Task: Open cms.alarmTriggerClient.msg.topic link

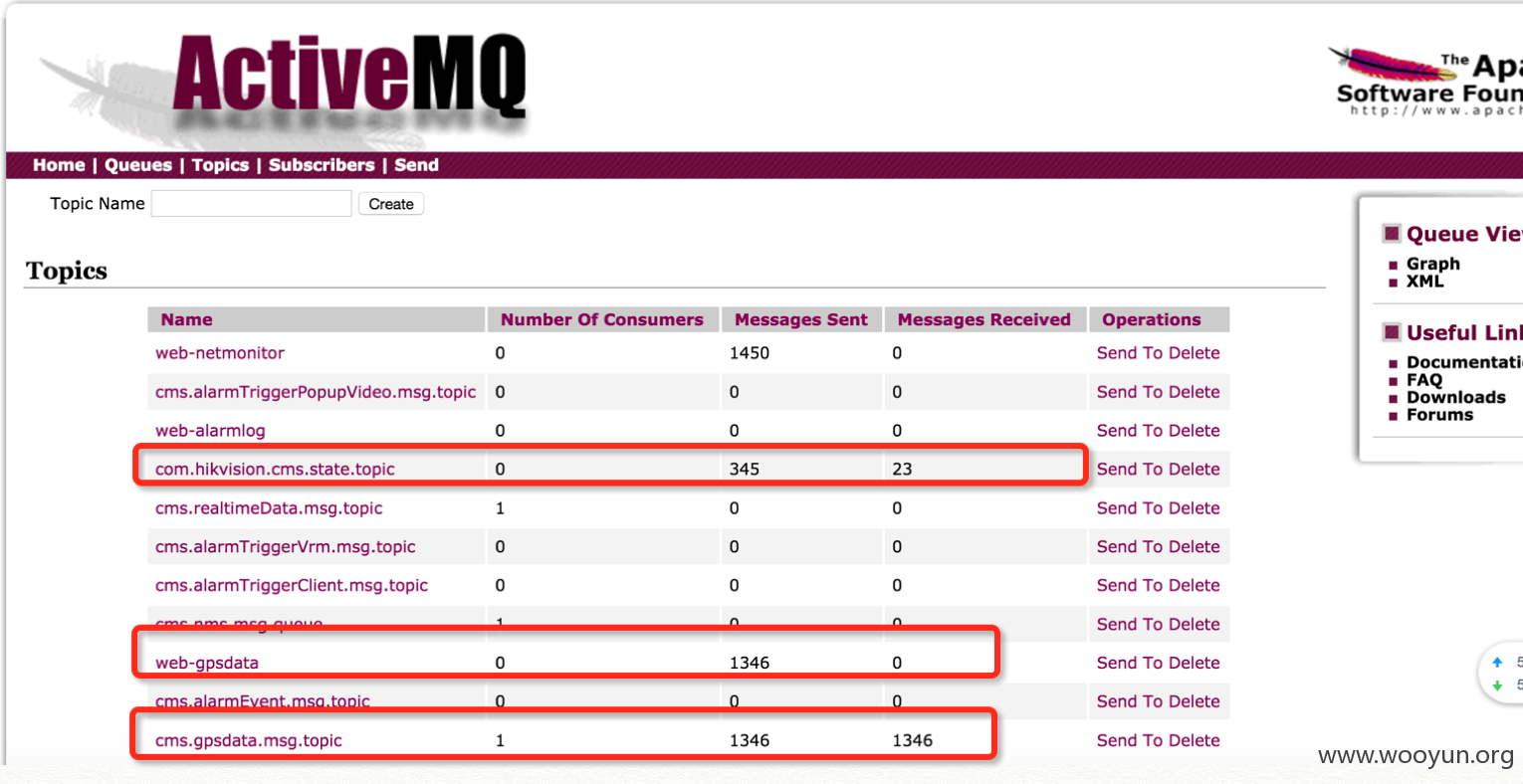Action: tap(292, 586)
